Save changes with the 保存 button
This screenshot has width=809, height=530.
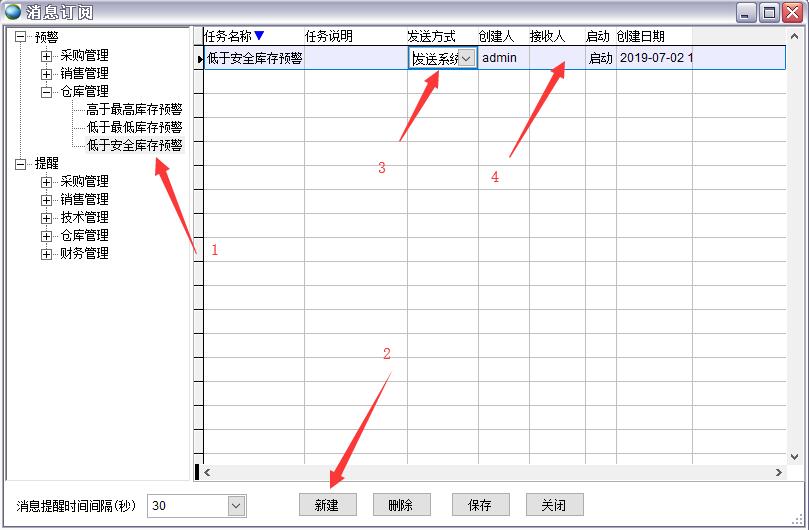coord(480,505)
